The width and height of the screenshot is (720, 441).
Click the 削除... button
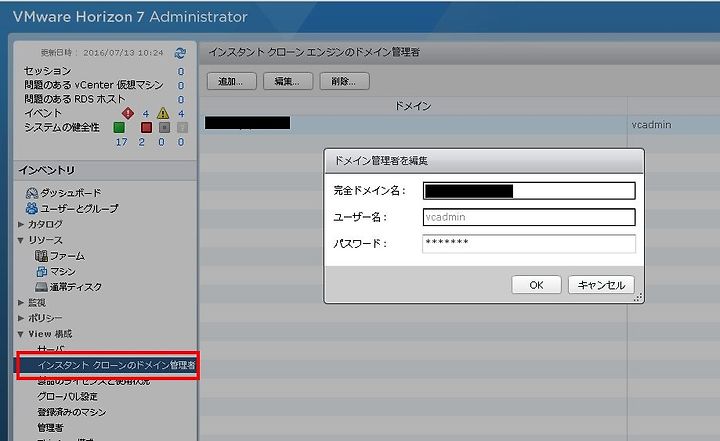tap(344, 81)
